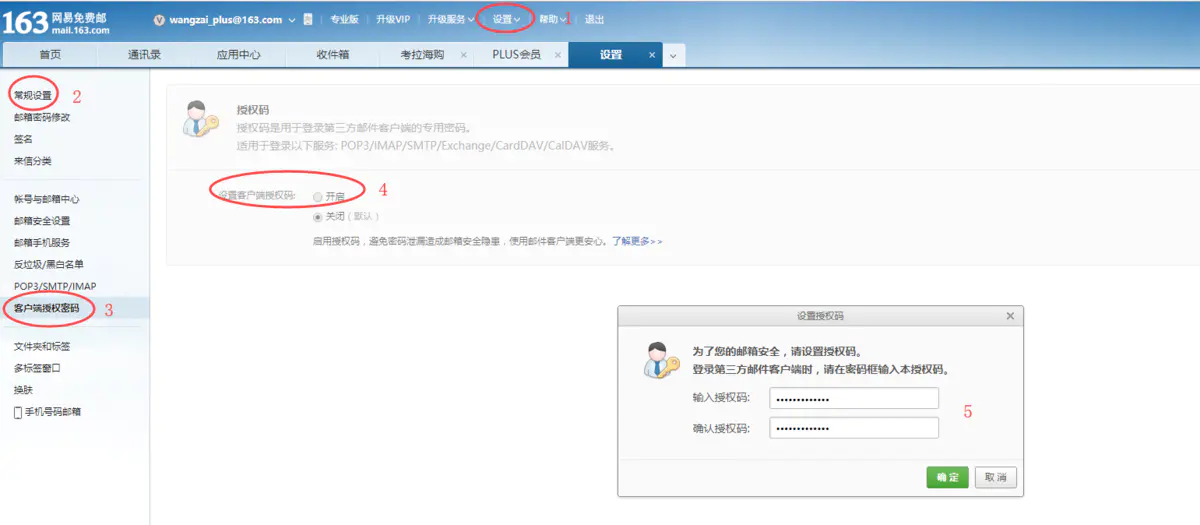1200x525 pixels.
Task: Select 客户端授权密码 in the sidebar
Action: coord(46,308)
